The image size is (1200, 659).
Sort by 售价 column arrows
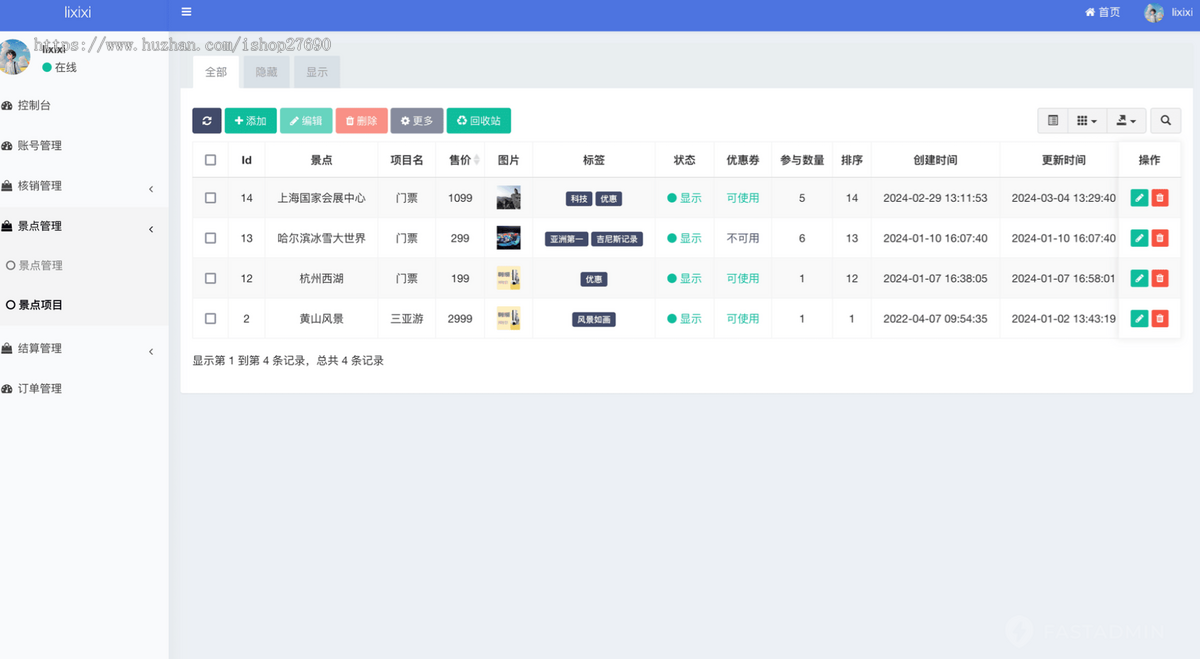click(476, 160)
